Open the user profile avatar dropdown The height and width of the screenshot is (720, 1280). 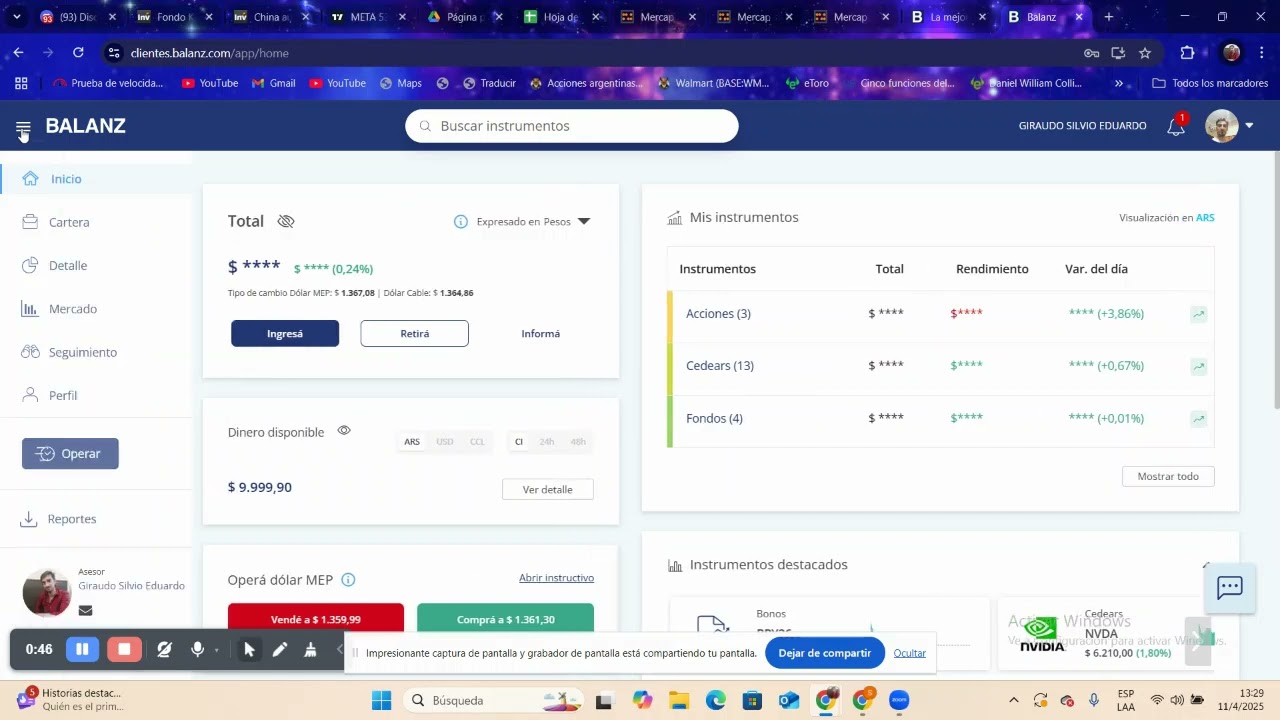coord(1230,126)
